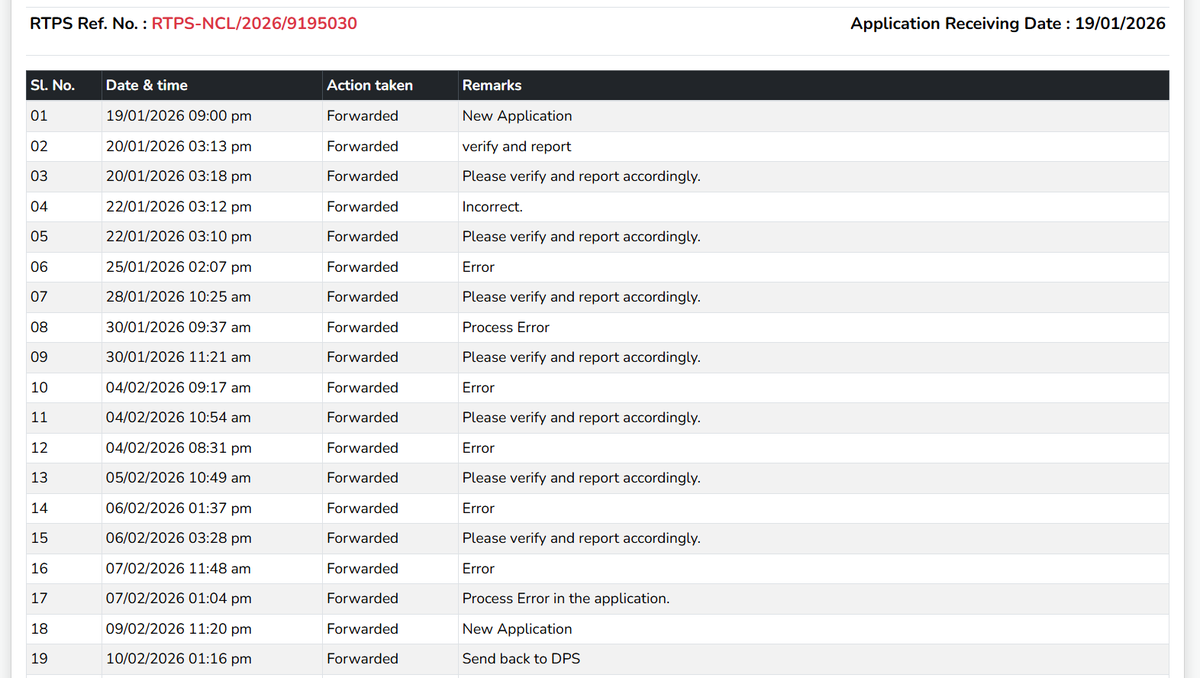
Task: Click 'Process Error in the application.' remark
Action: 566,598
